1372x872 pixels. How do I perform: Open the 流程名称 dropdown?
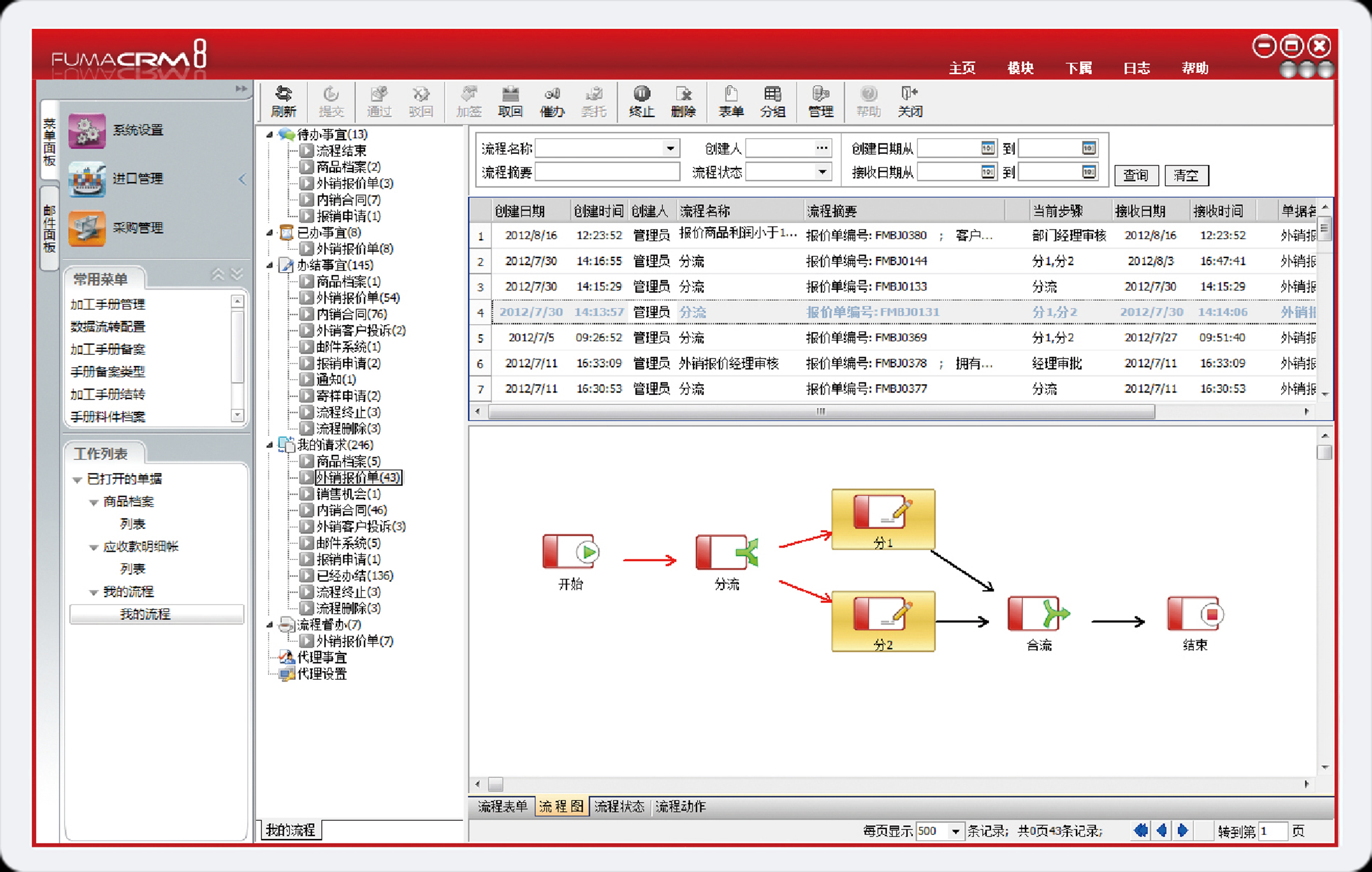click(670, 149)
